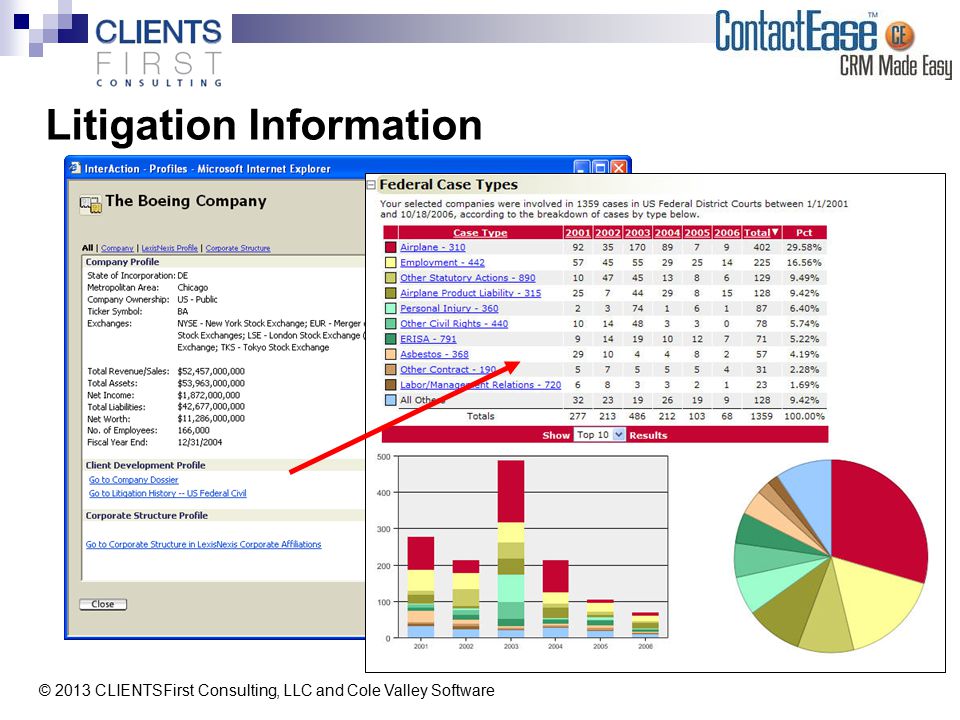Click the Net Income value $1,872,000,000
Viewport: 960px width, 720px height.
click(x=209, y=395)
